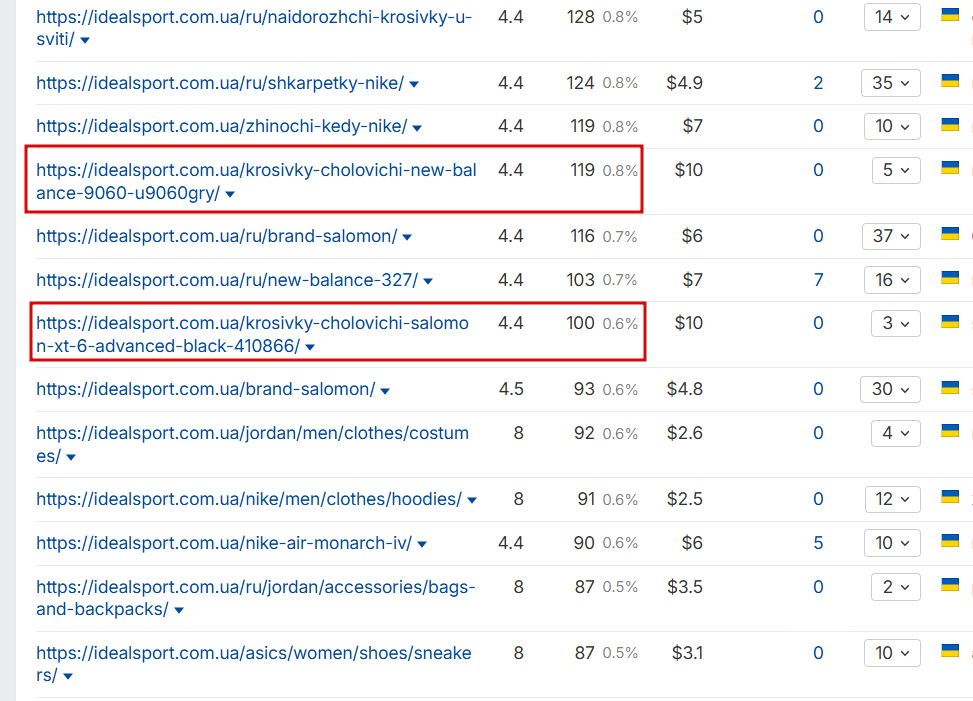Click traffic value 116 in ru/brand-salomon row
The height and width of the screenshot is (701, 973).
point(582,236)
